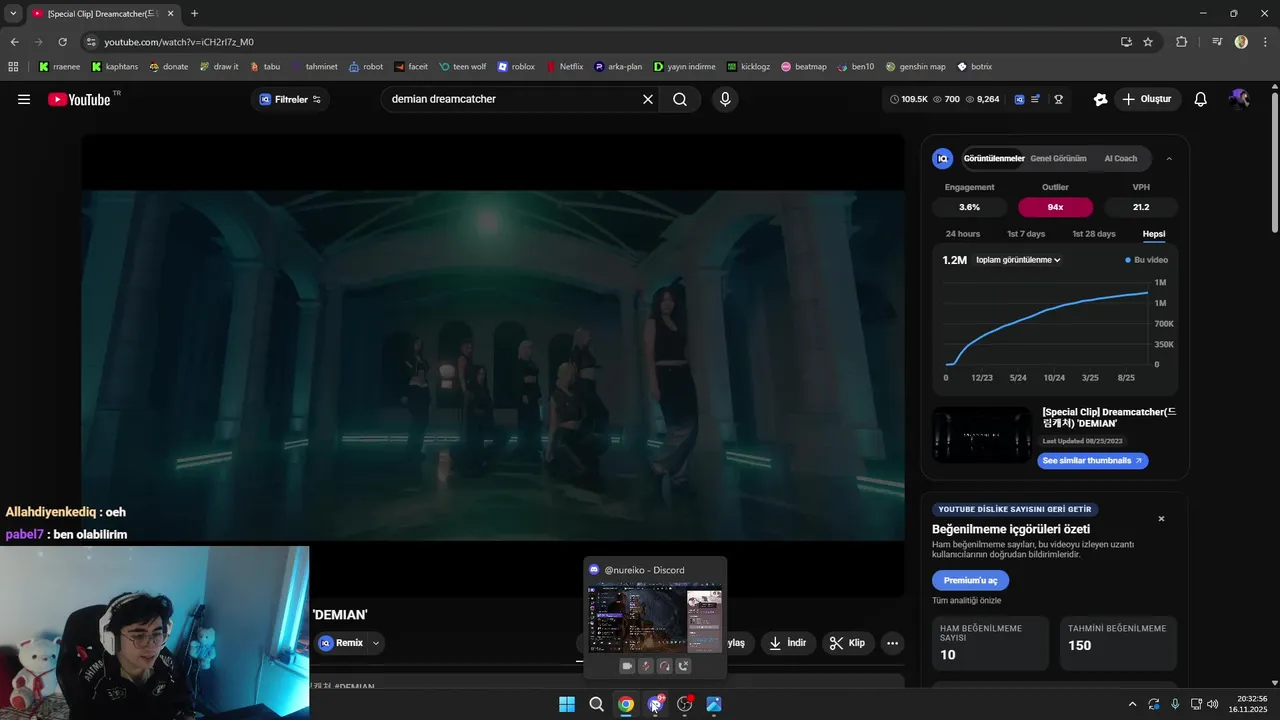The width and height of the screenshot is (1280, 720).
Task: Switch to the Görüntülenmeler tab
Action: (x=993, y=158)
